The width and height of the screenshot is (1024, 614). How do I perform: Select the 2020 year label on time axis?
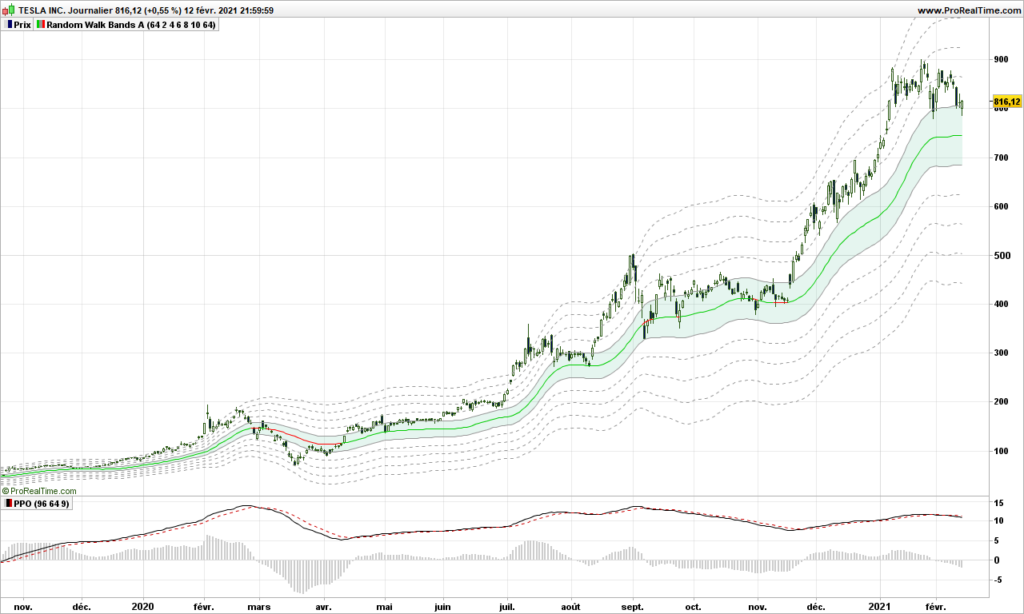(x=143, y=606)
